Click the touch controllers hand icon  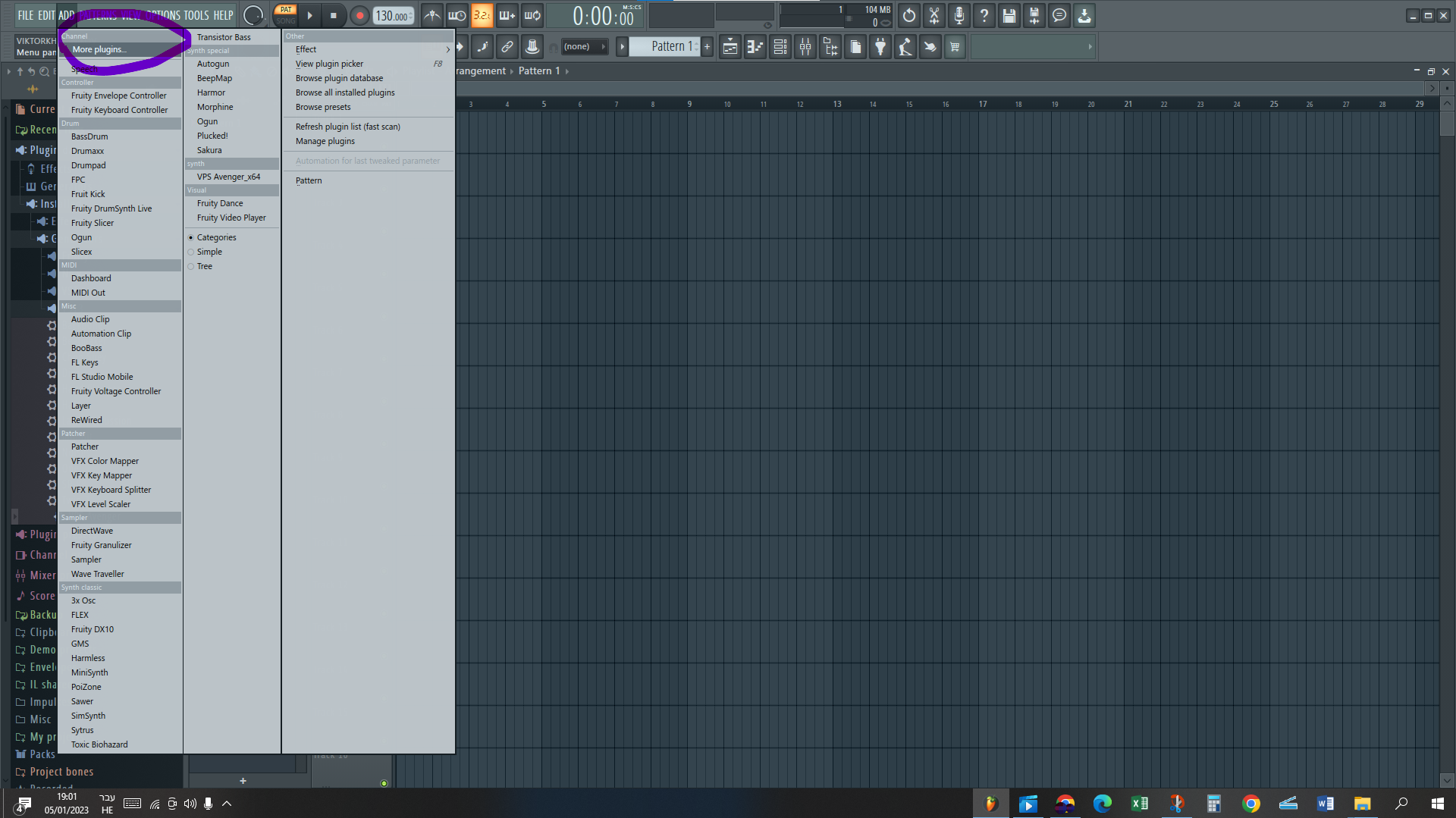pyautogui.click(x=930, y=47)
